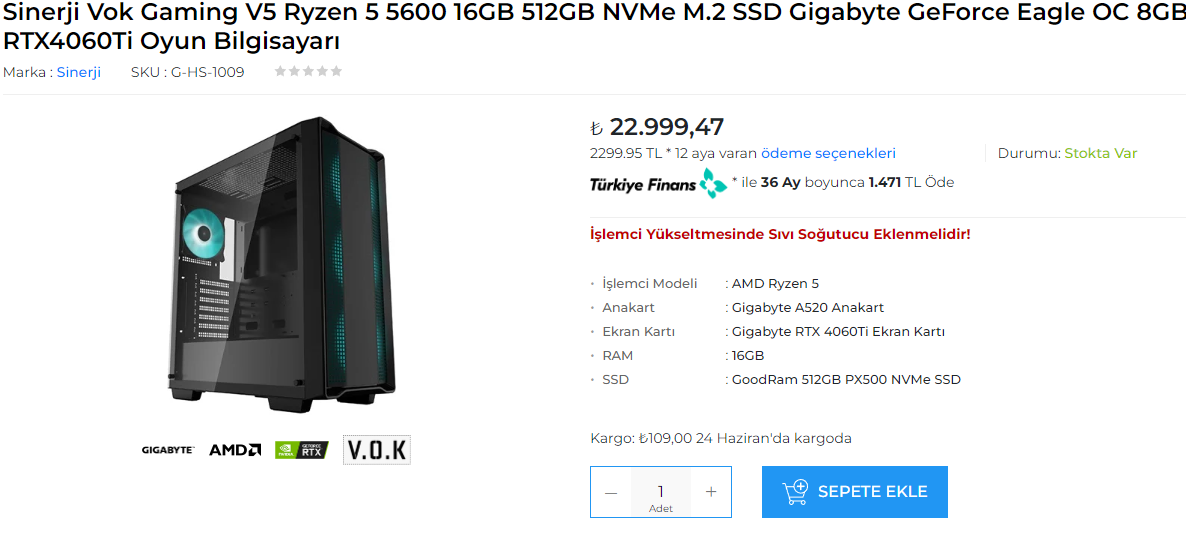This screenshot has height=535, width=1186.
Task: Click the star rating icons
Action: (x=309, y=71)
